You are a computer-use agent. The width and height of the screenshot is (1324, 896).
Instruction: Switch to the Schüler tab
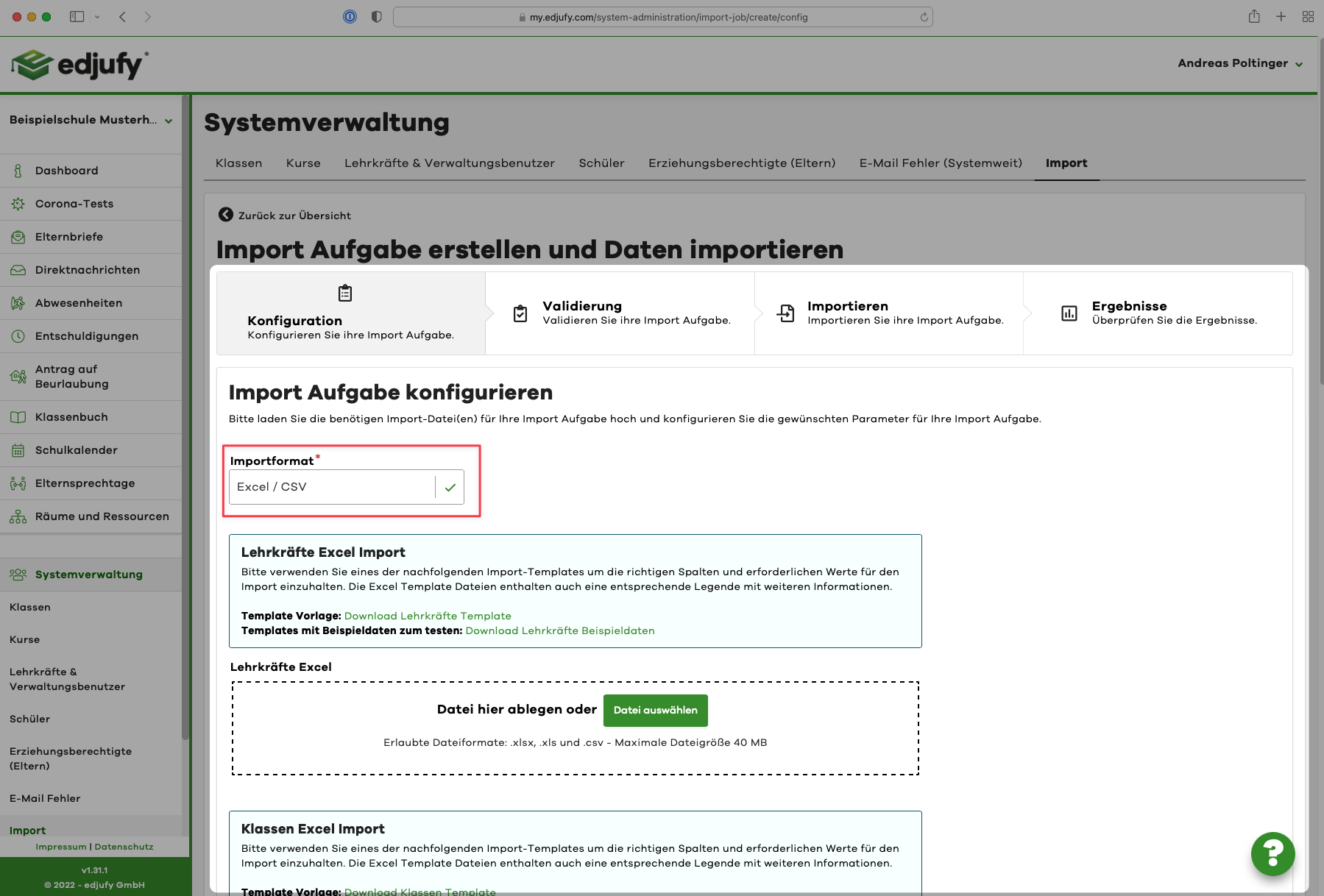pos(601,163)
